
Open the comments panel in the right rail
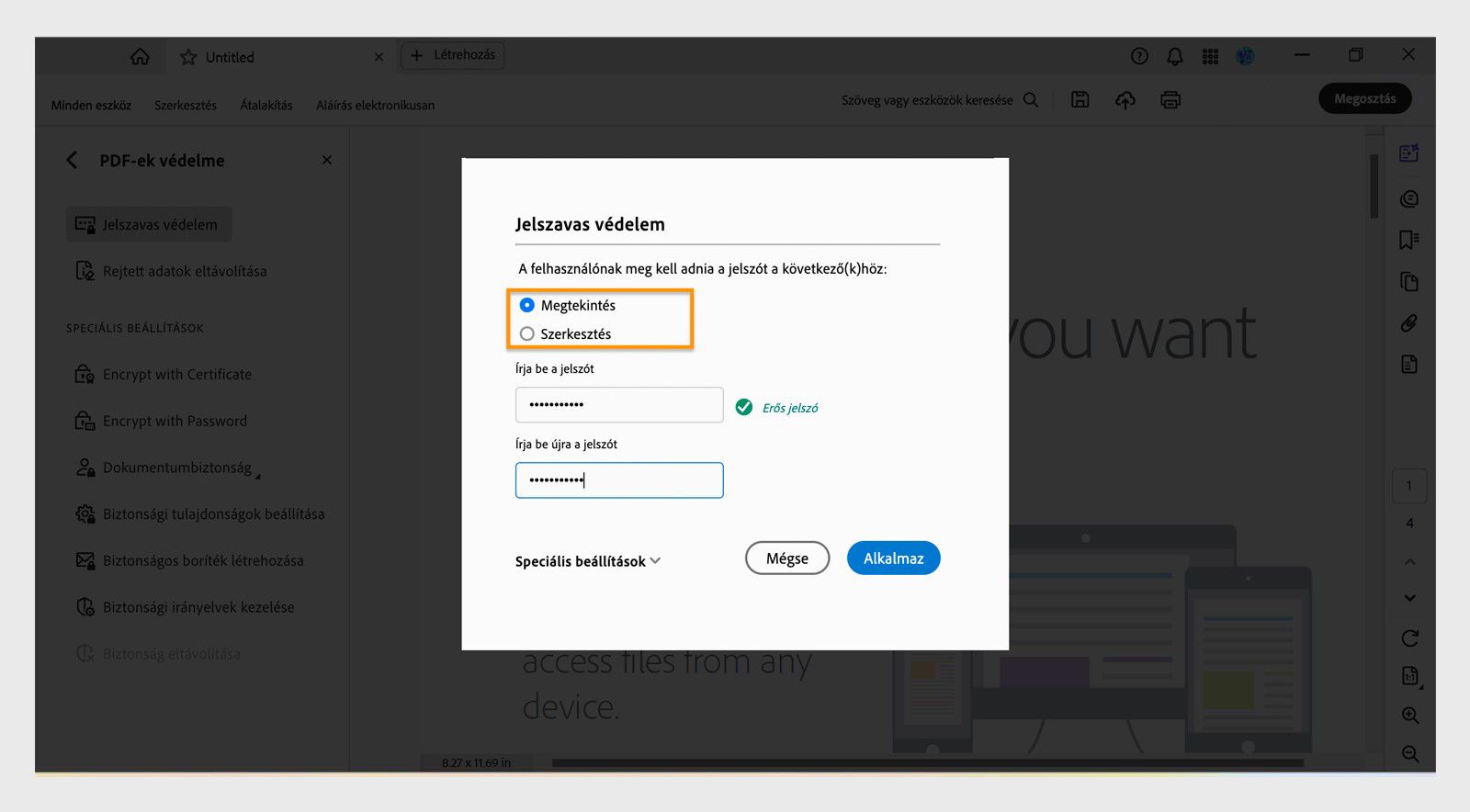pos(1409,198)
